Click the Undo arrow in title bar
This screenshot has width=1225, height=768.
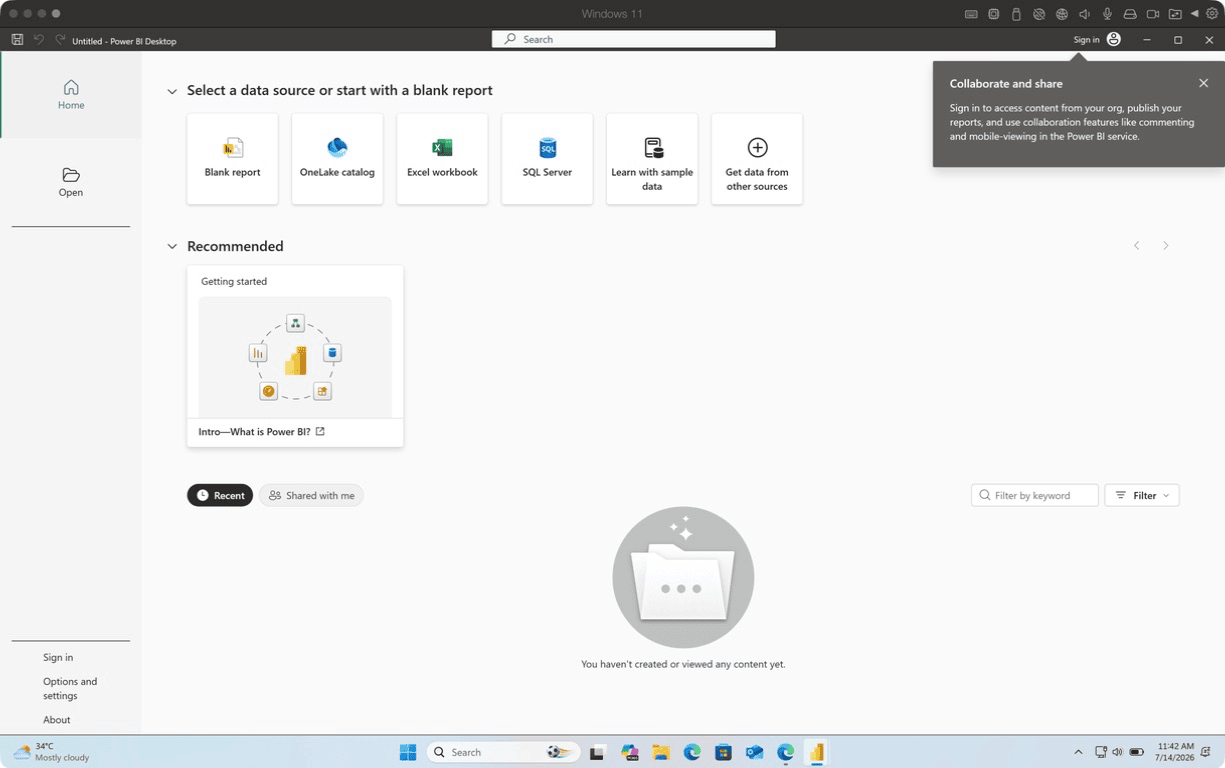39,40
